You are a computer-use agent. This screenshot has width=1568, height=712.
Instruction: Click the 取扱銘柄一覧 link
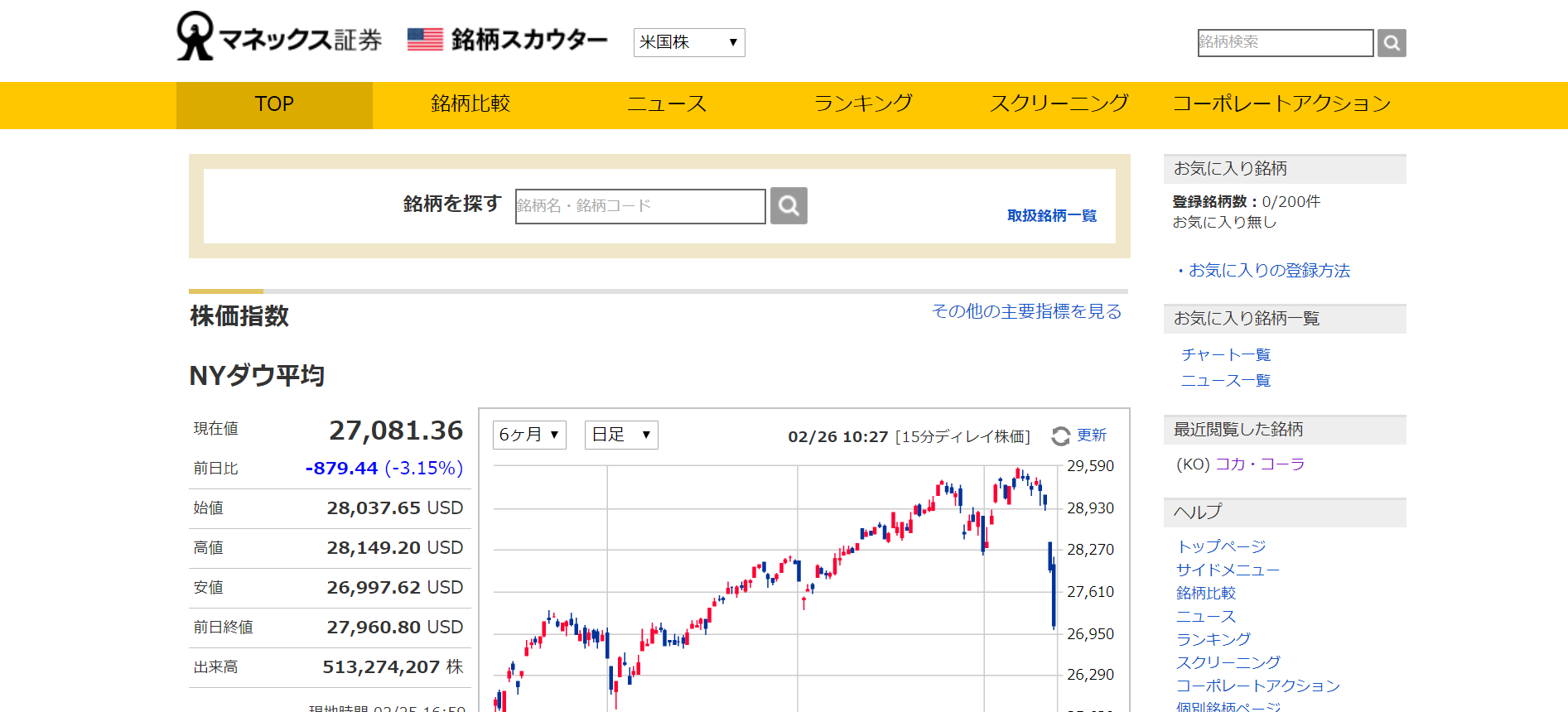pos(1052,215)
